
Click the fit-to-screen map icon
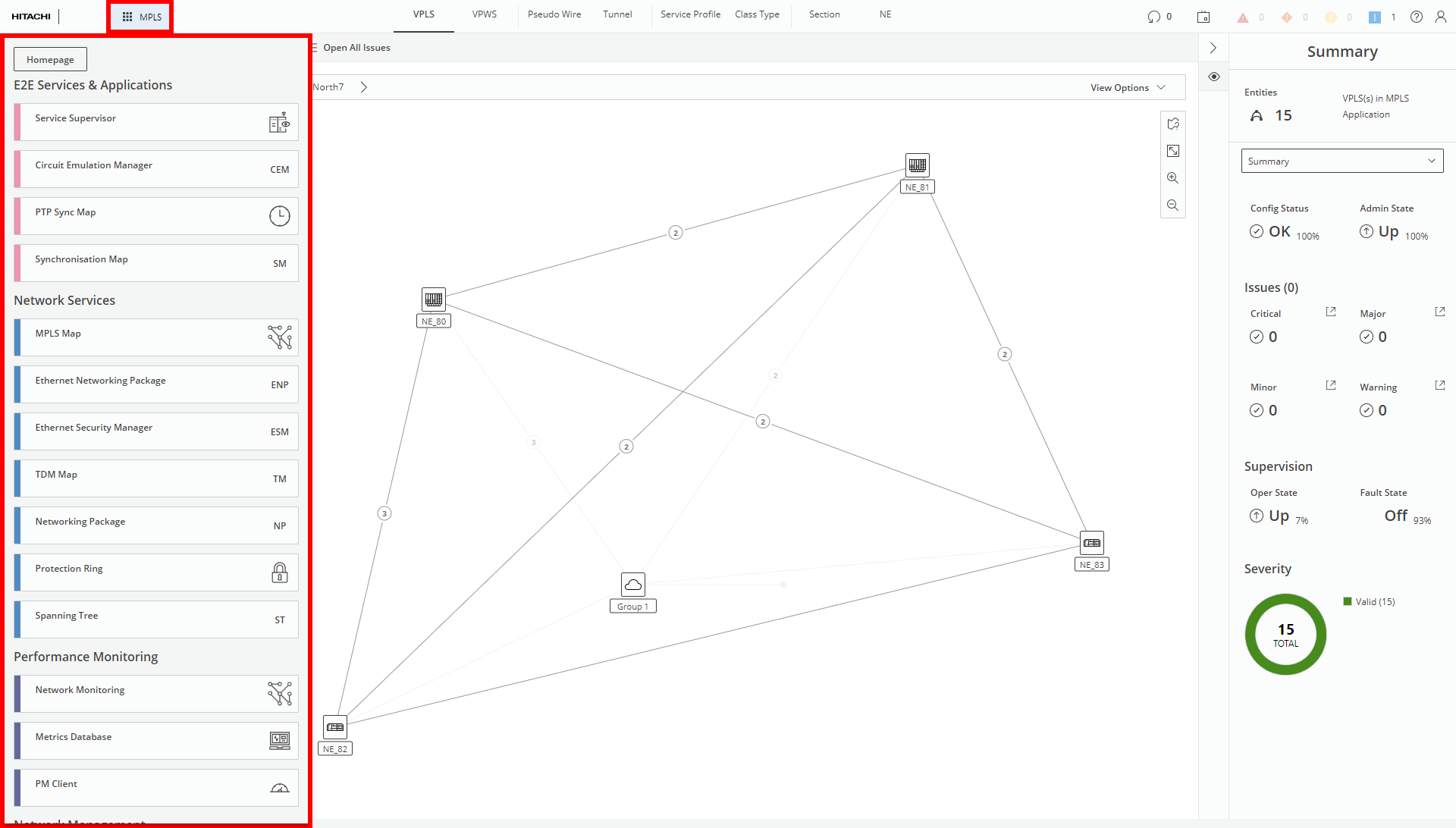pos(1172,151)
